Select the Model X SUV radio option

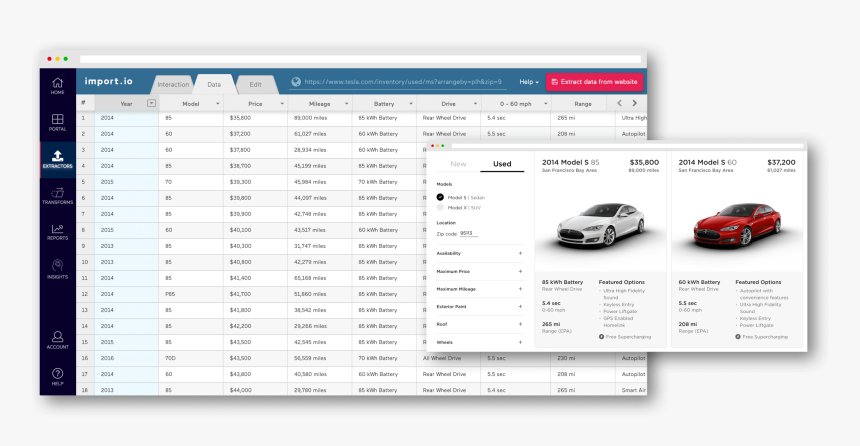440,207
